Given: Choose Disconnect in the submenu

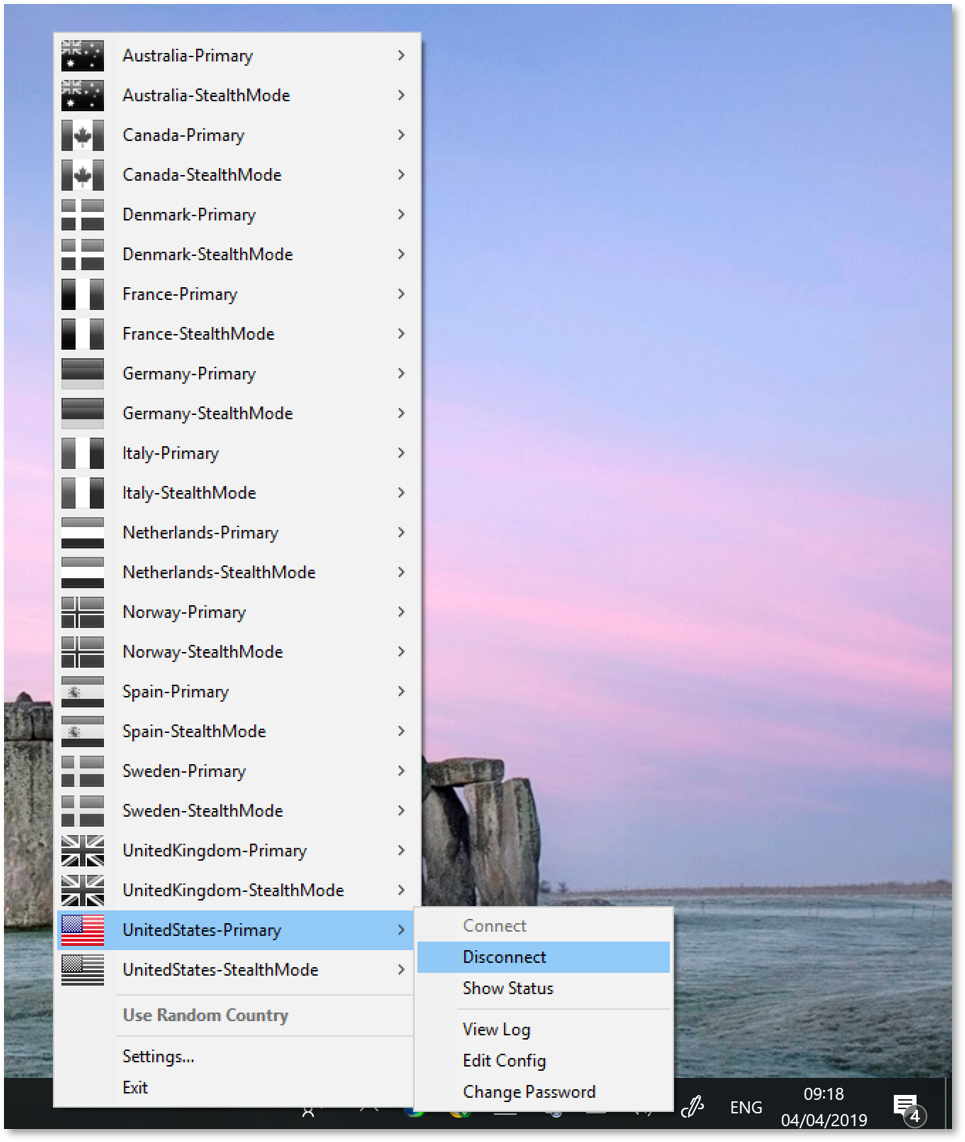Looking at the screenshot, I should click(x=543, y=957).
